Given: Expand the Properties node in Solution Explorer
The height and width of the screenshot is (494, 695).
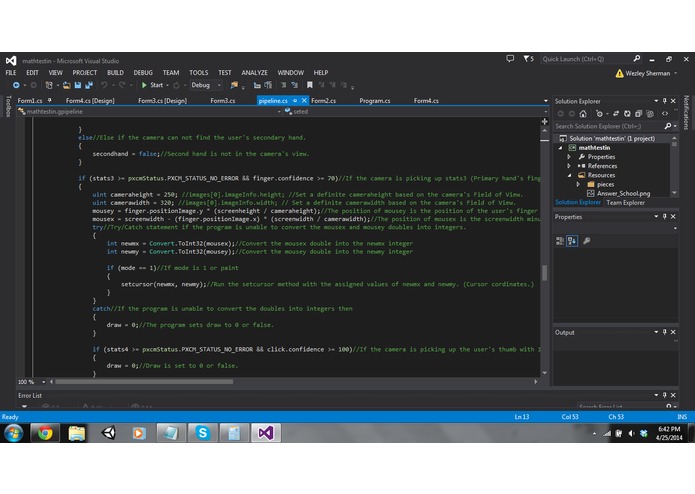Looking at the screenshot, I should tap(569, 157).
